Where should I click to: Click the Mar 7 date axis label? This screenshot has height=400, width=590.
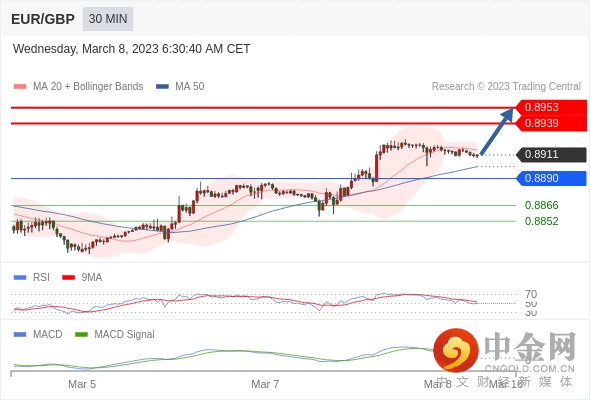(265, 384)
